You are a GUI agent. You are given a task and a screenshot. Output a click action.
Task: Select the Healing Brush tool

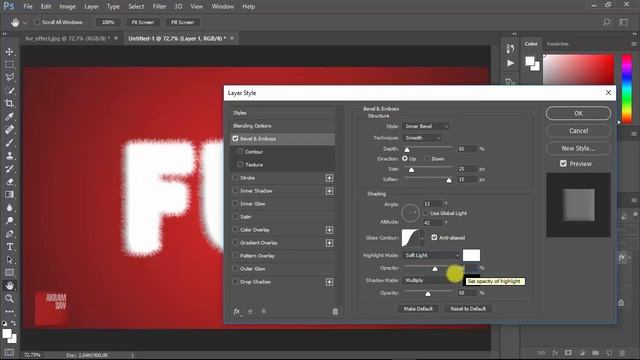[x=9, y=130]
